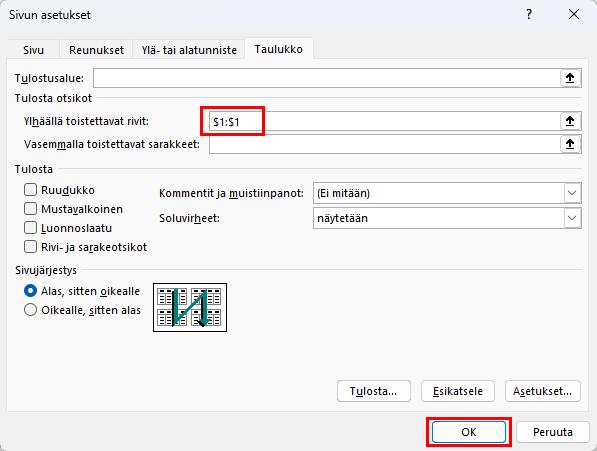Open the Reunukset tab

click(96, 50)
